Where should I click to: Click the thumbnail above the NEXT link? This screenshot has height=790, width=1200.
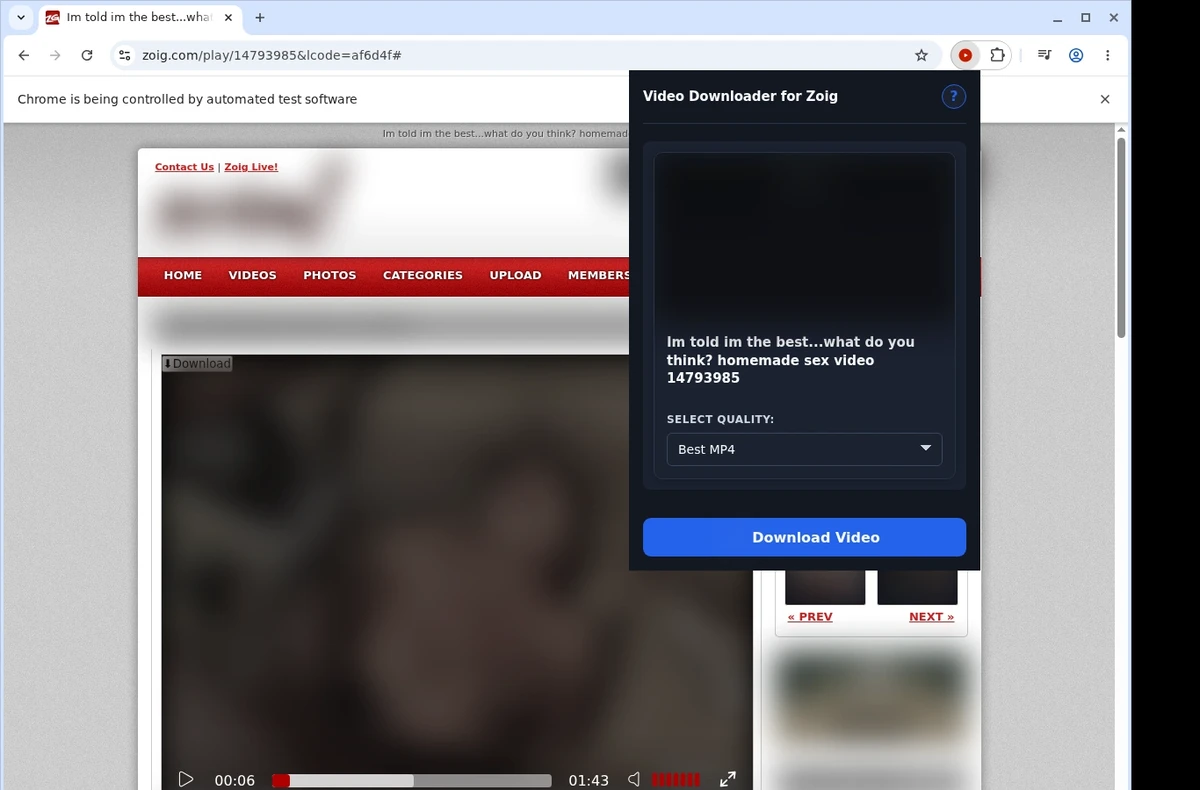point(917,587)
